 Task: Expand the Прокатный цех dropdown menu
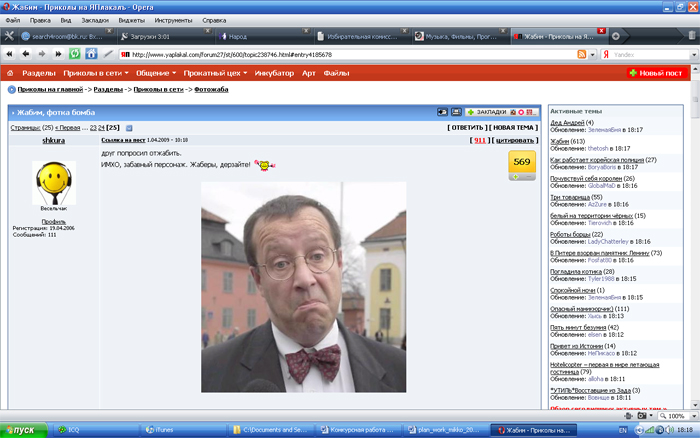tap(215, 73)
